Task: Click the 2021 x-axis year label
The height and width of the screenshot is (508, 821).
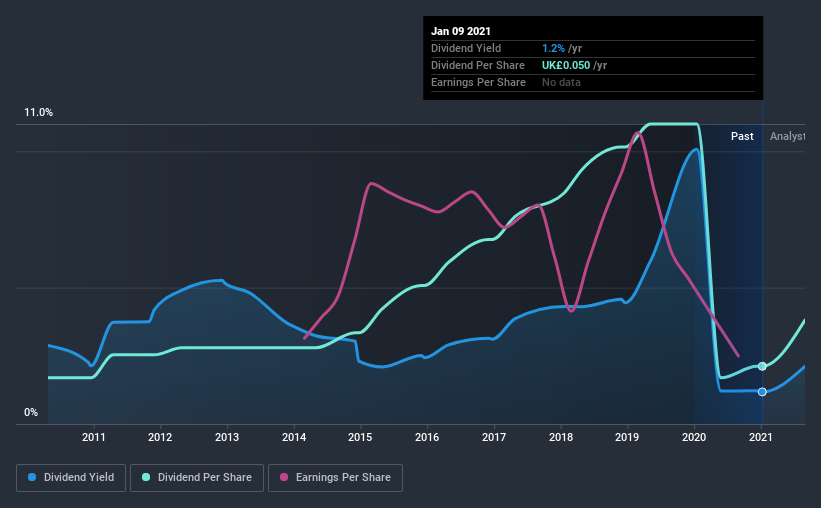Action: [761, 437]
